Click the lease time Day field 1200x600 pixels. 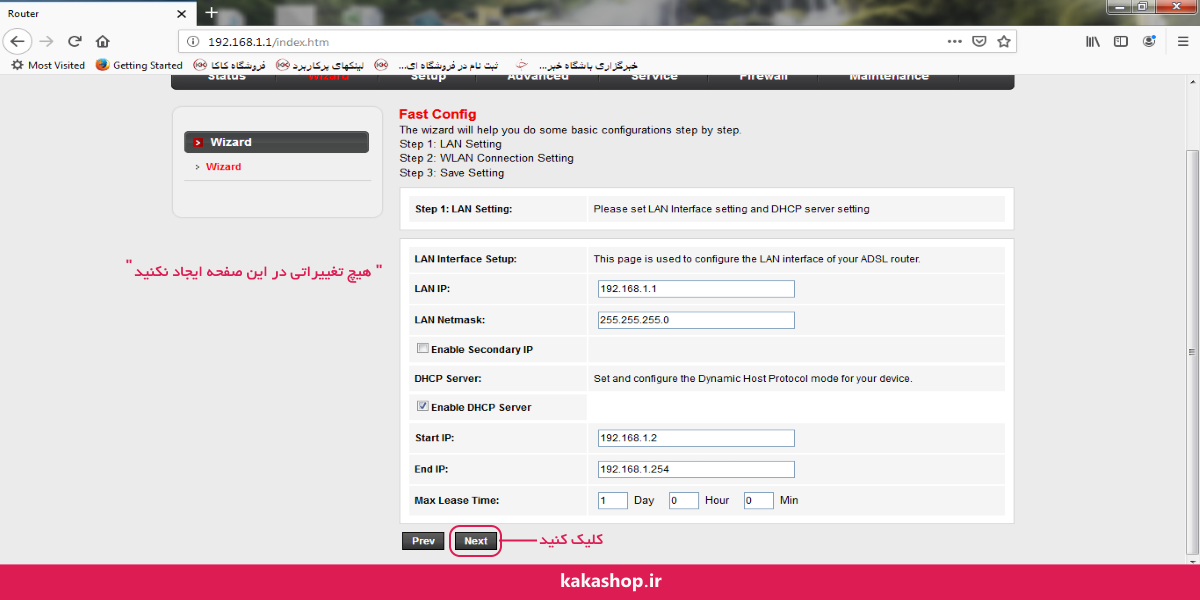613,500
